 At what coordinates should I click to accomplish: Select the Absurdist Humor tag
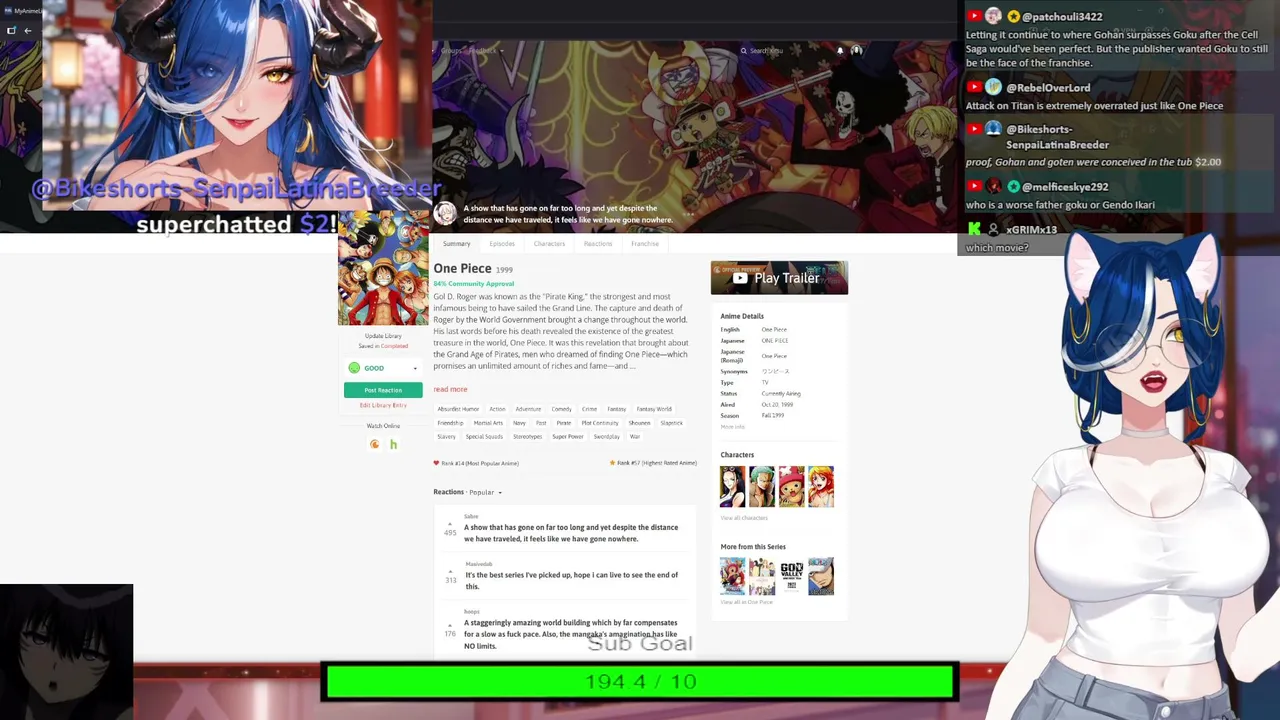pos(458,409)
